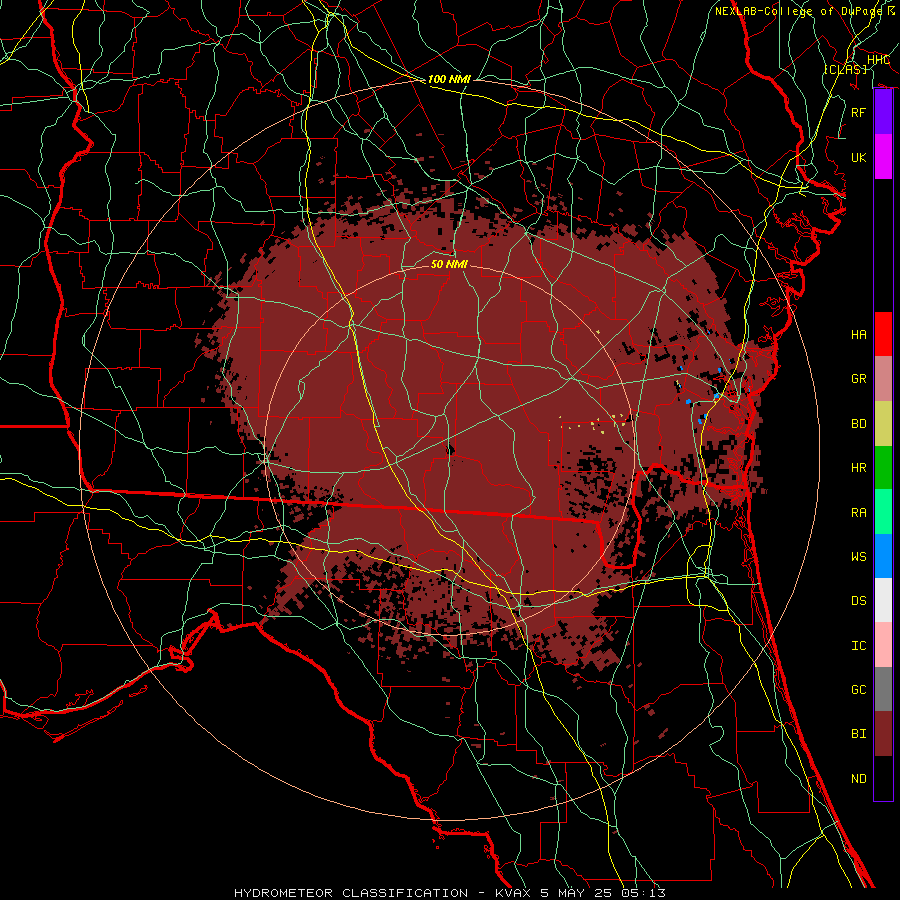900x900 pixels.
Task: Select the GC gray legend swatch
Action: click(x=883, y=689)
